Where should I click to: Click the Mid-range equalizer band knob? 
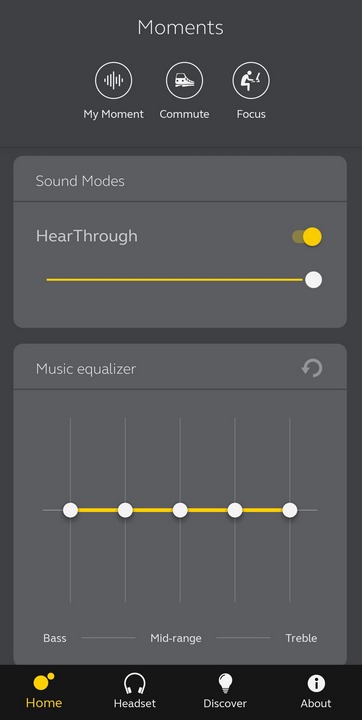pos(180,510)
